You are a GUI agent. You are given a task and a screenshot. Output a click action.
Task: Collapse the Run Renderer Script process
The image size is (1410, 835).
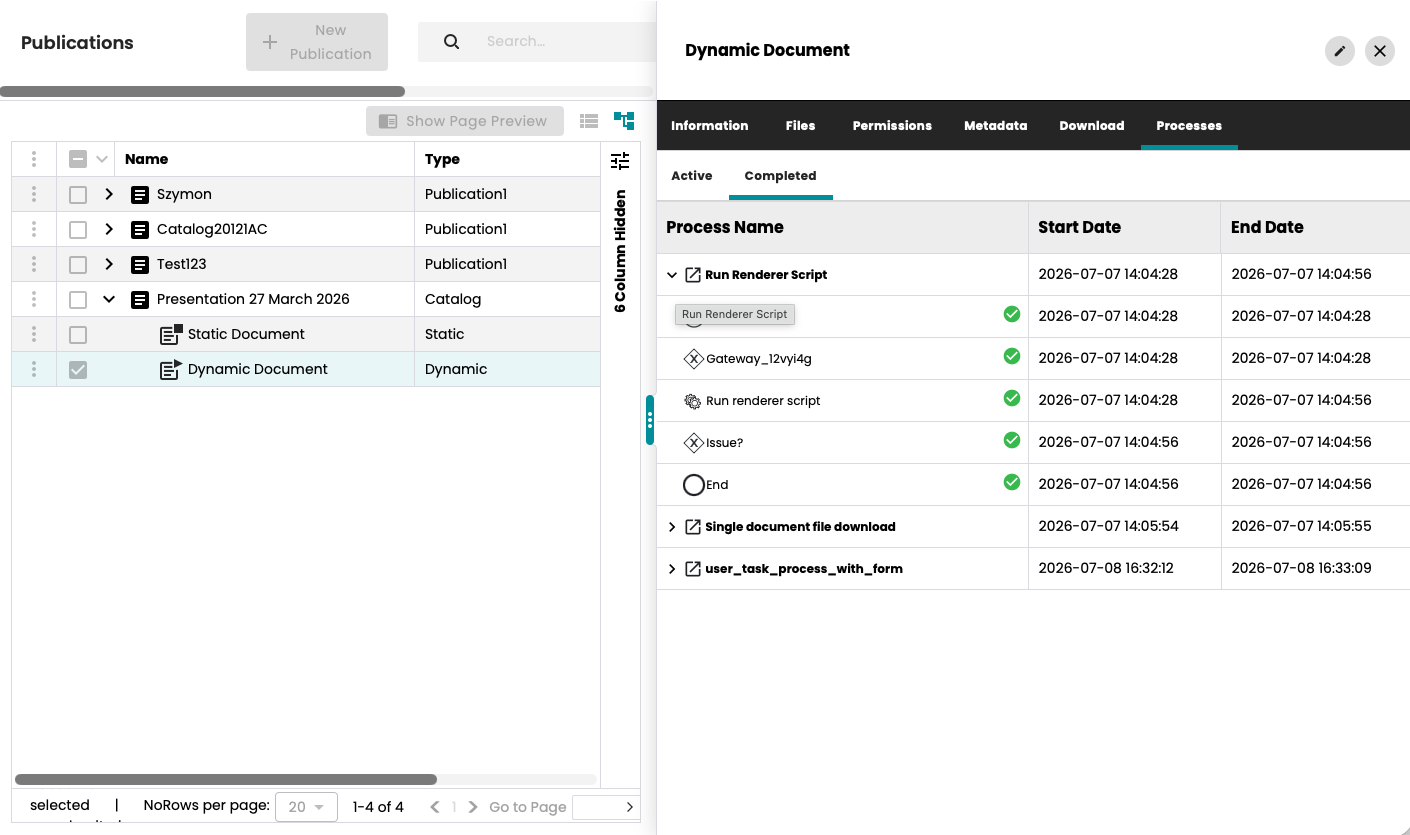[x=672, y=275]
